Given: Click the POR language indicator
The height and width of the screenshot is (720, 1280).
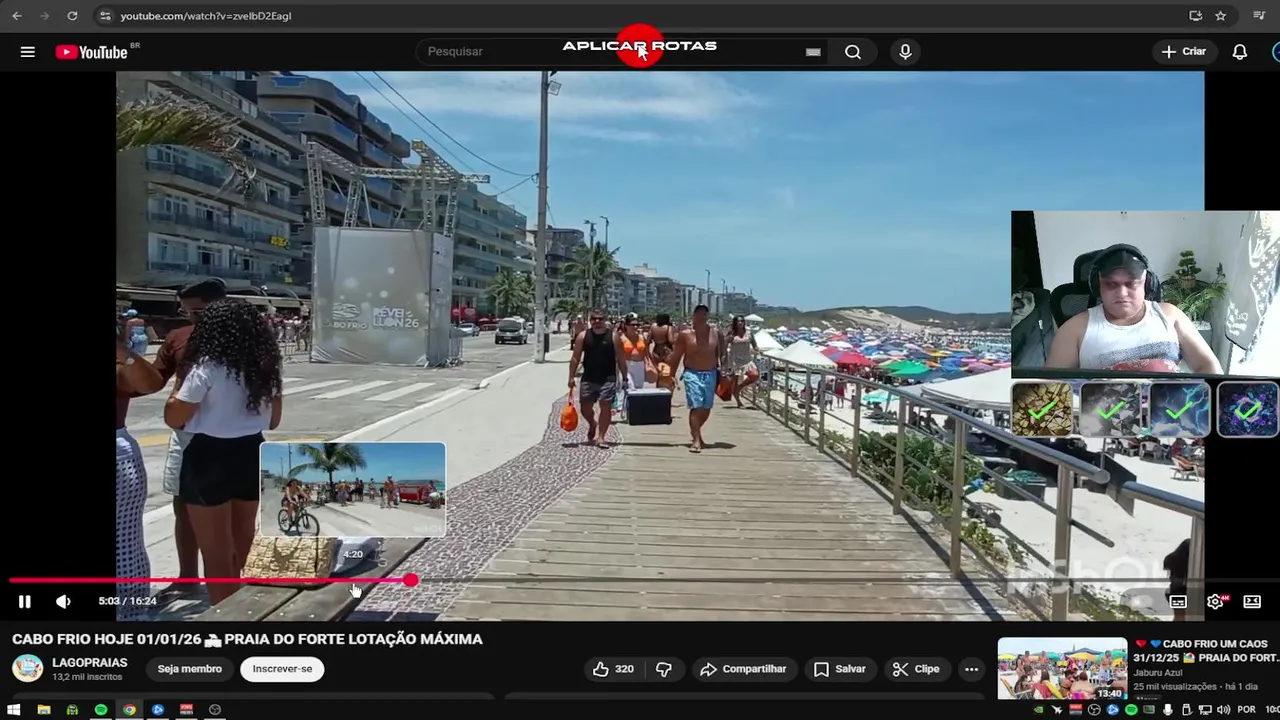Looking at the screenshot, I should click(x=1246, y=710).
